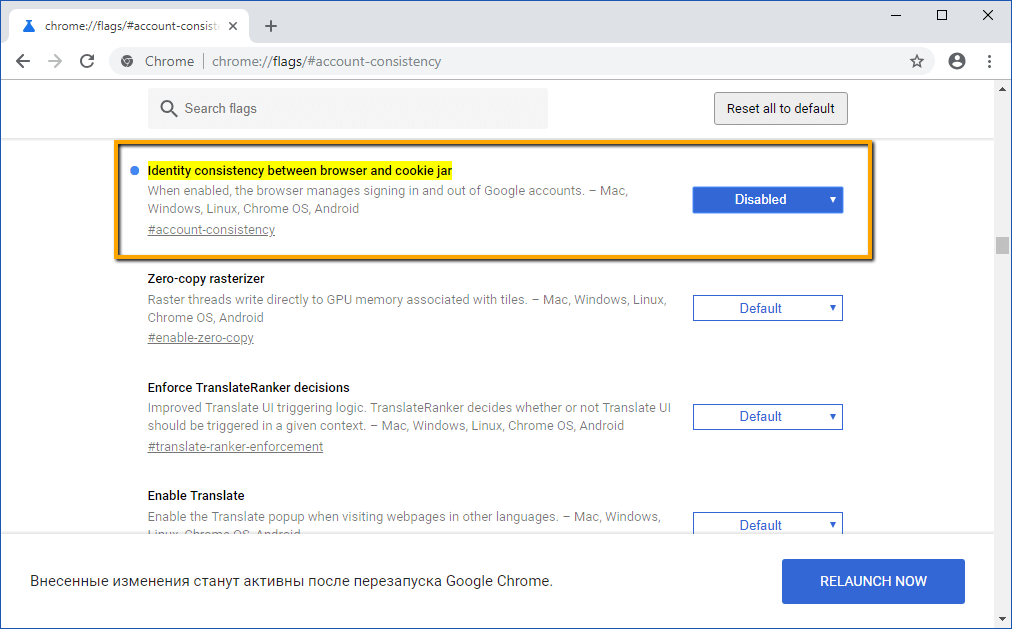Open the #account-consistency link
The height and width of the screenshot is (629, 1012).
[x=211, y=229]
